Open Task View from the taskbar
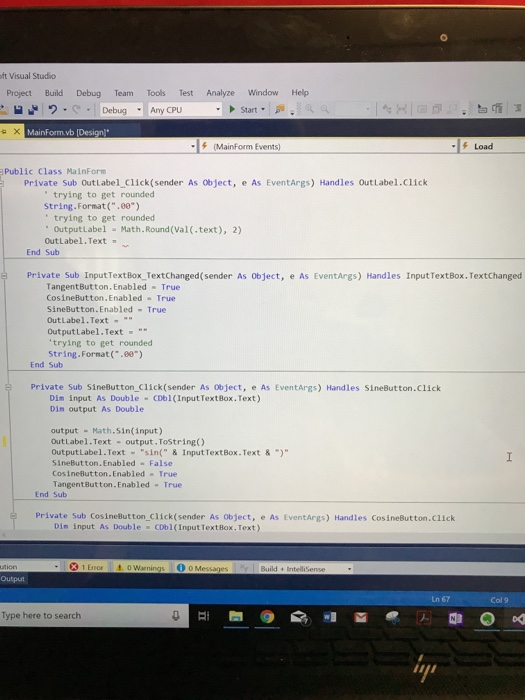The width and height of the screenshot is (525, 700). pos(204,617)
